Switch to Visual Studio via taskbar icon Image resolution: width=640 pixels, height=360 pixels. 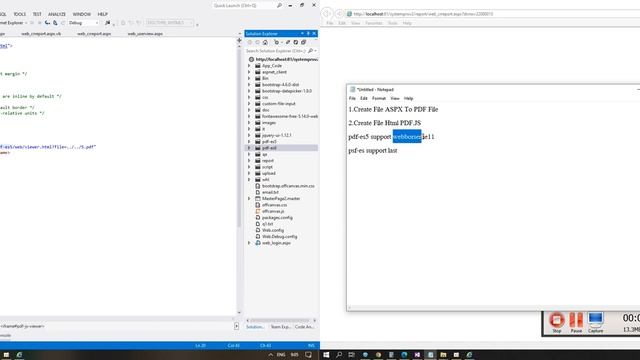pos(417,355)
